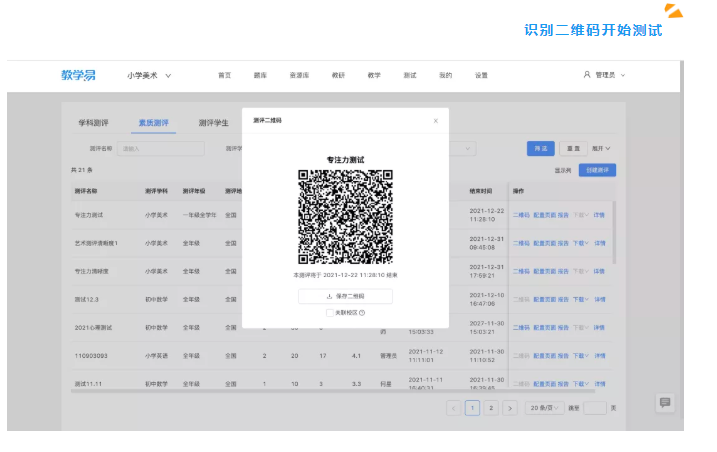This screenshot has width=717, height=452.
Task: Check the 关联校区 checkbox
Action: pos(330,313)
